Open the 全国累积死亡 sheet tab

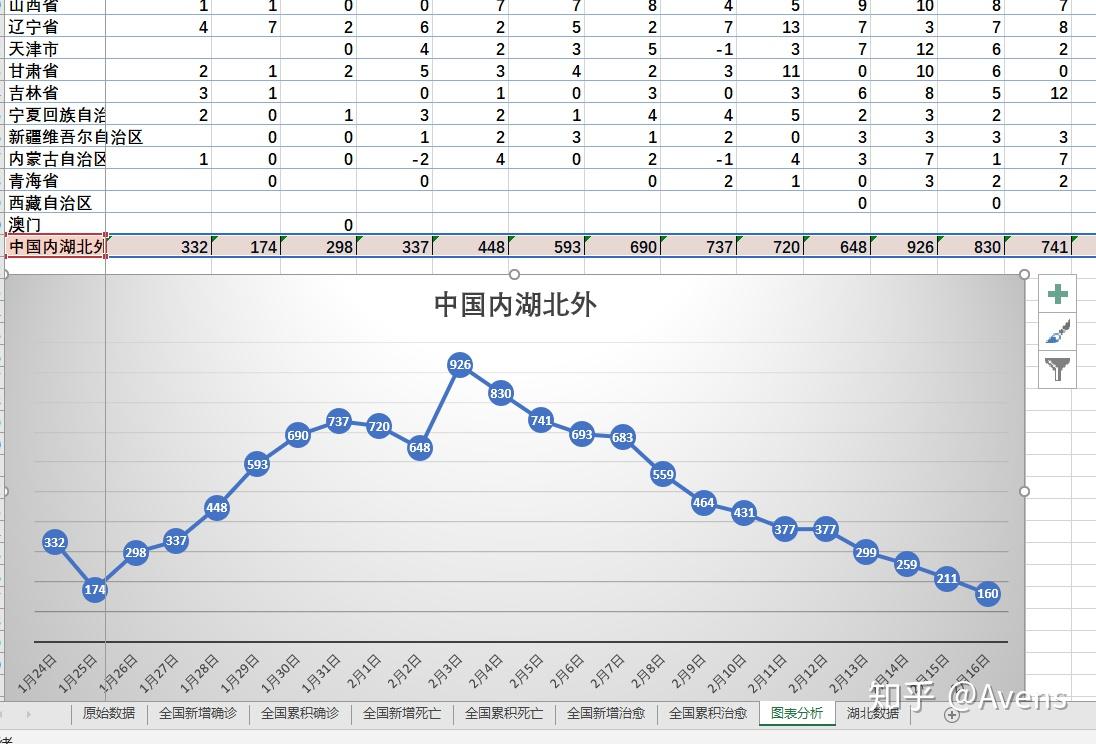click(x=504, y=714)
